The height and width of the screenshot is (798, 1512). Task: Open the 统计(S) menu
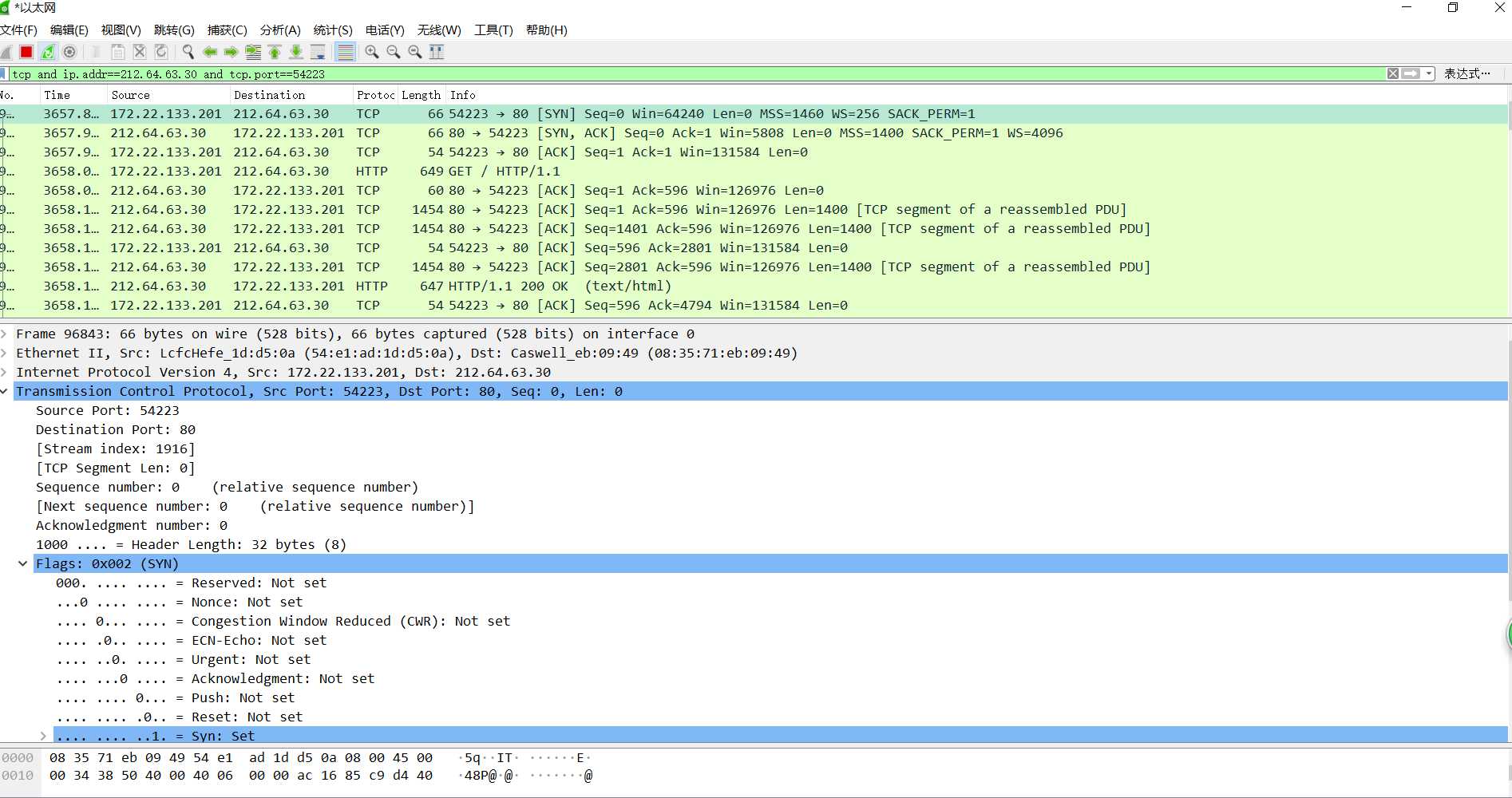333,30
